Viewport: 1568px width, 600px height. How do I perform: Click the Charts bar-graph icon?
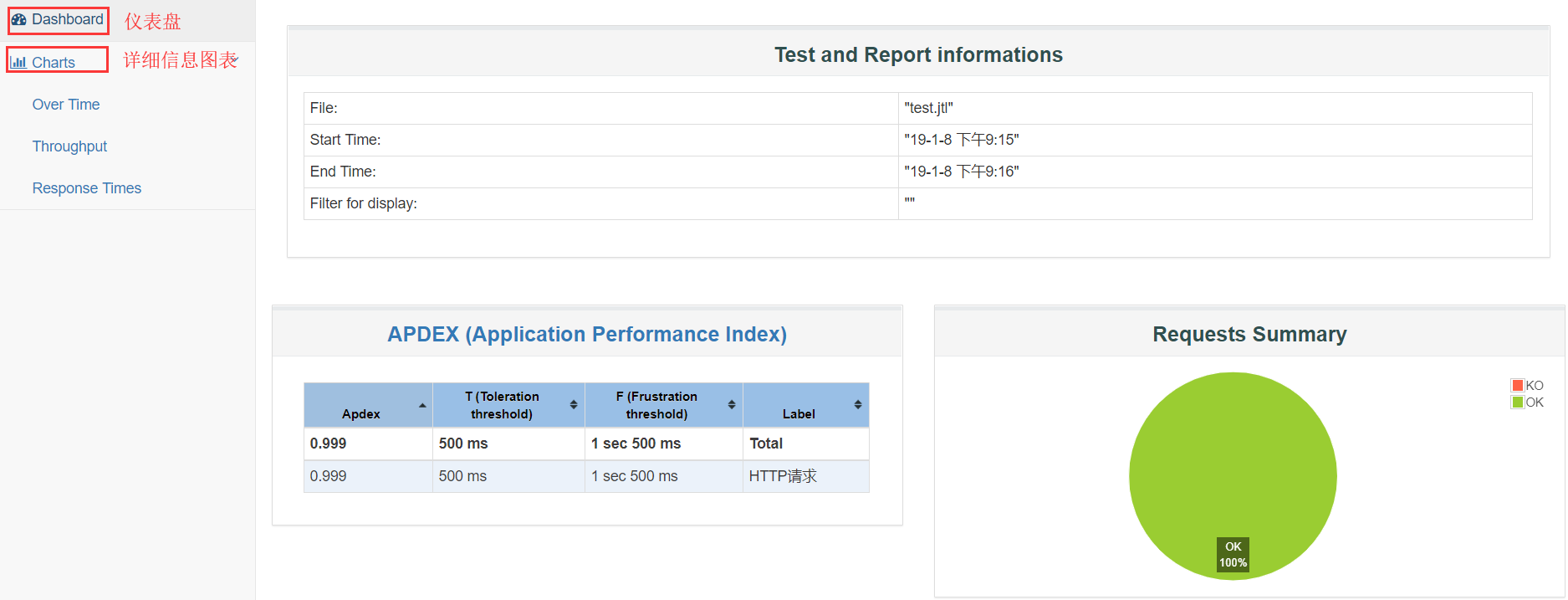[18, 62]
